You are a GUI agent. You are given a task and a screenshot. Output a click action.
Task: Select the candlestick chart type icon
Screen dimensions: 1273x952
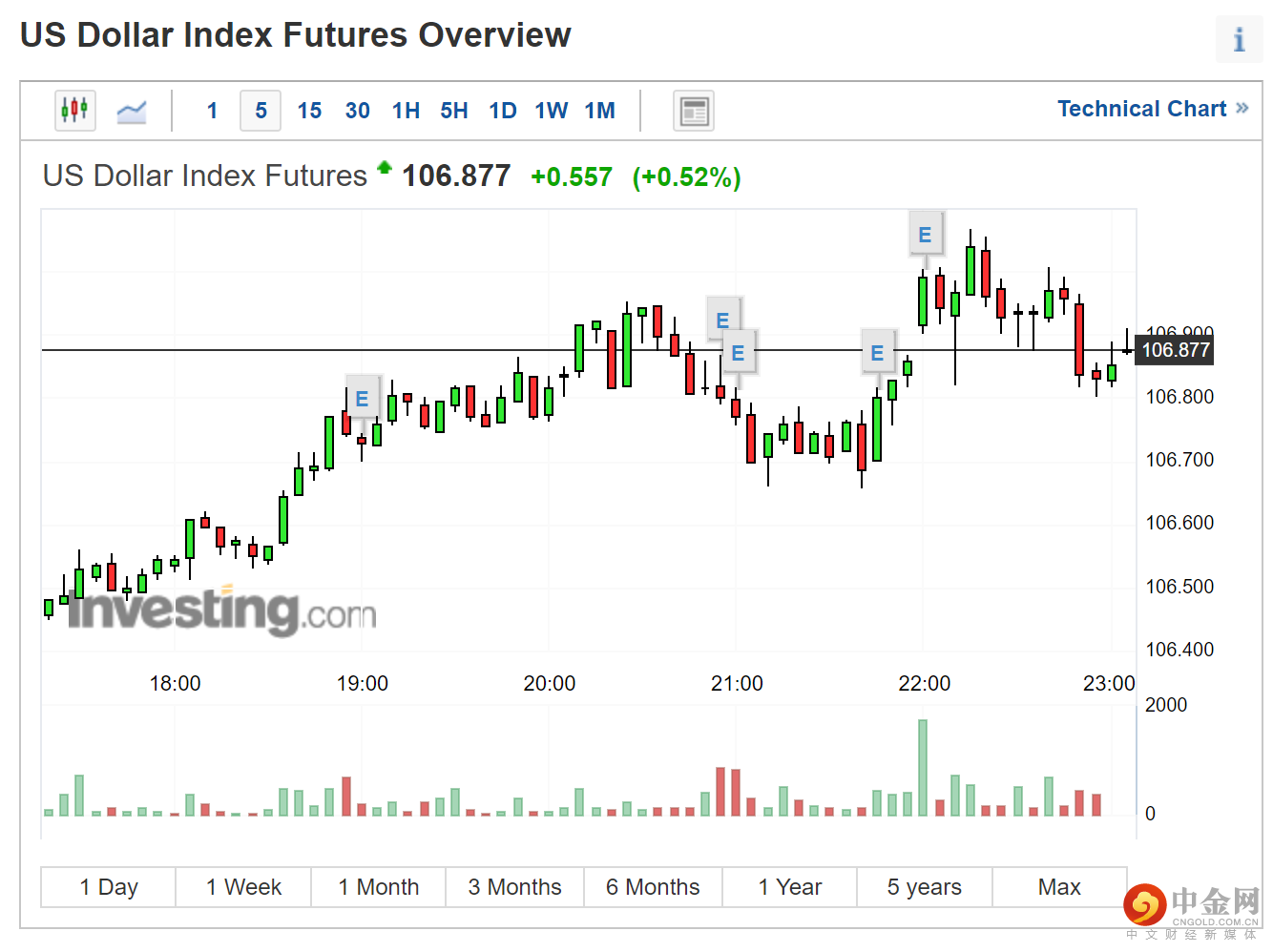click(x=74, y=111)
